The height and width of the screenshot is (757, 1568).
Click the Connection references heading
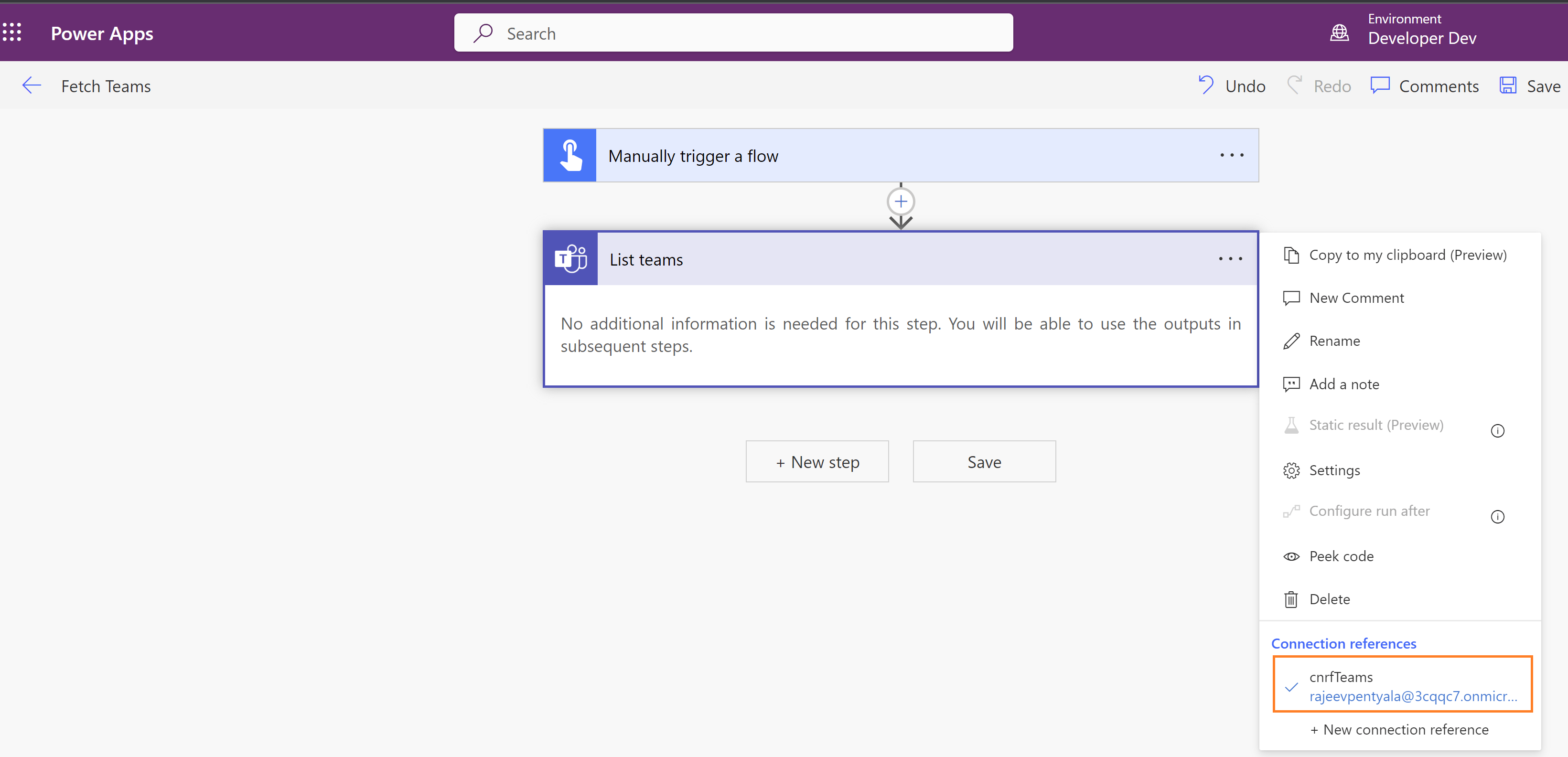(1343, 643)
